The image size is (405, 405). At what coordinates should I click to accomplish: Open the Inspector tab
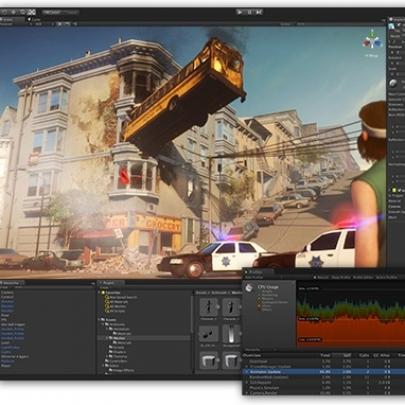397,20
